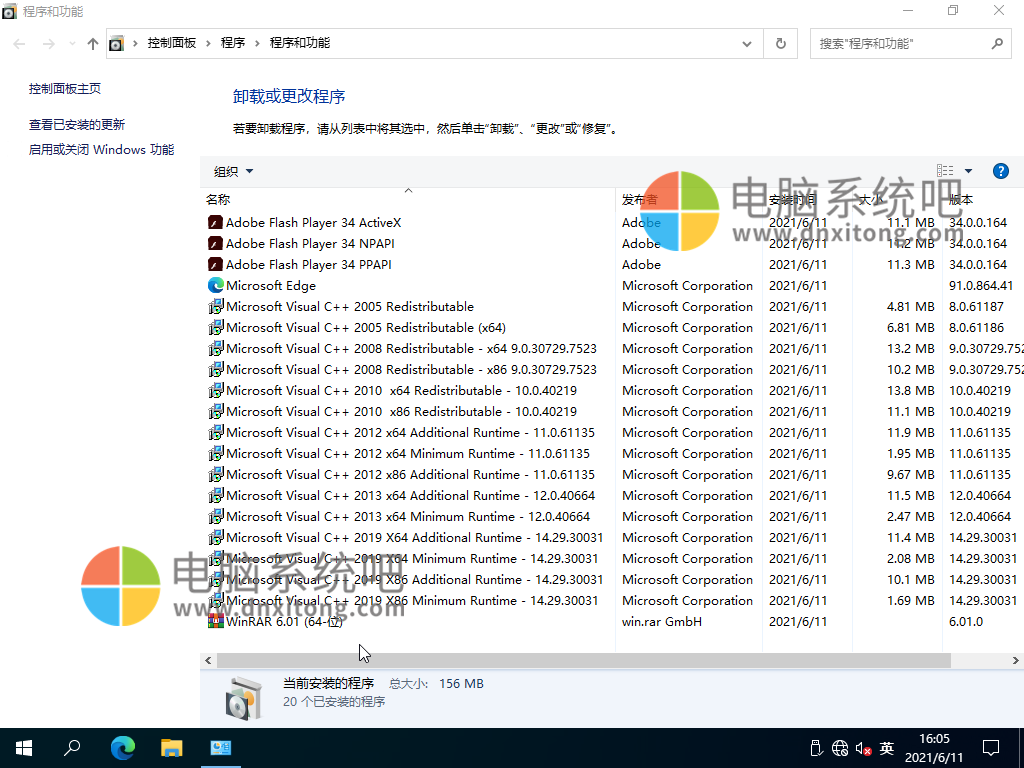This screenshot has height=768, width=1024.
Task: Click the Adobe publisher cell of Flash PPAPI
Action: [x=641, y=264]
